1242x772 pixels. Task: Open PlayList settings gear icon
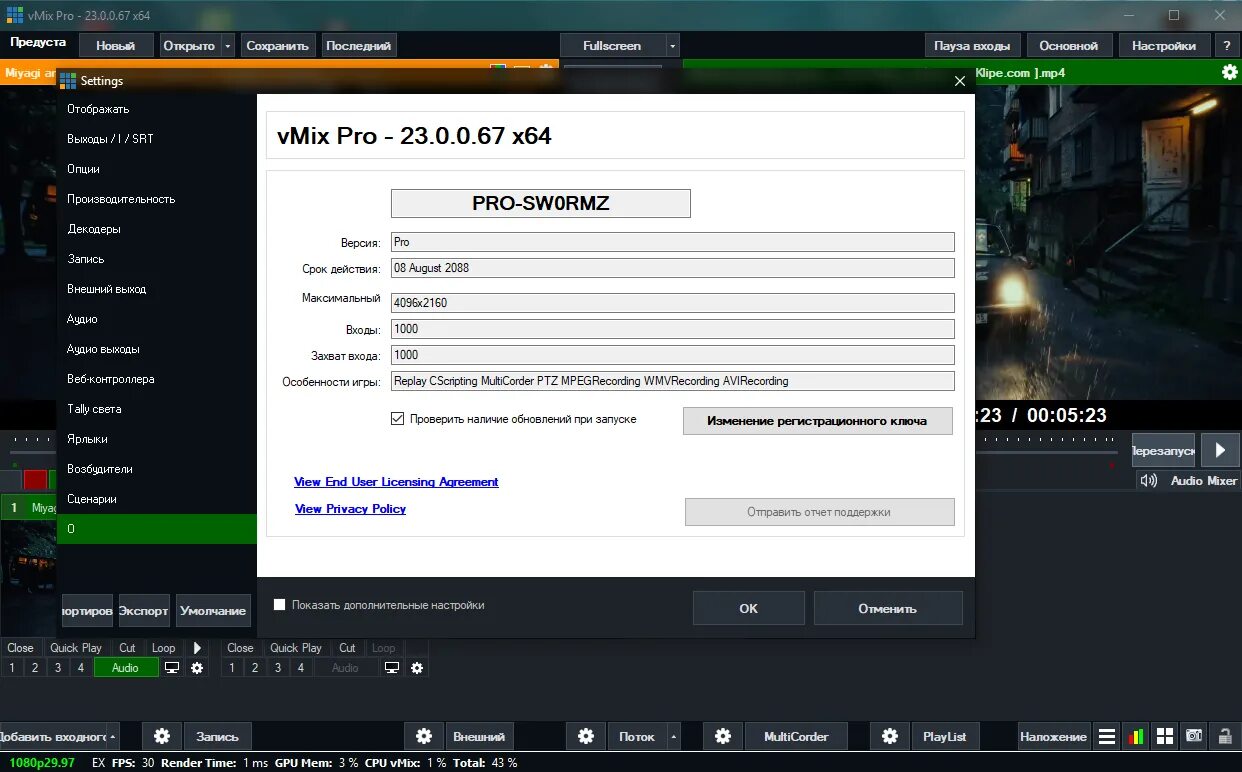890,736
